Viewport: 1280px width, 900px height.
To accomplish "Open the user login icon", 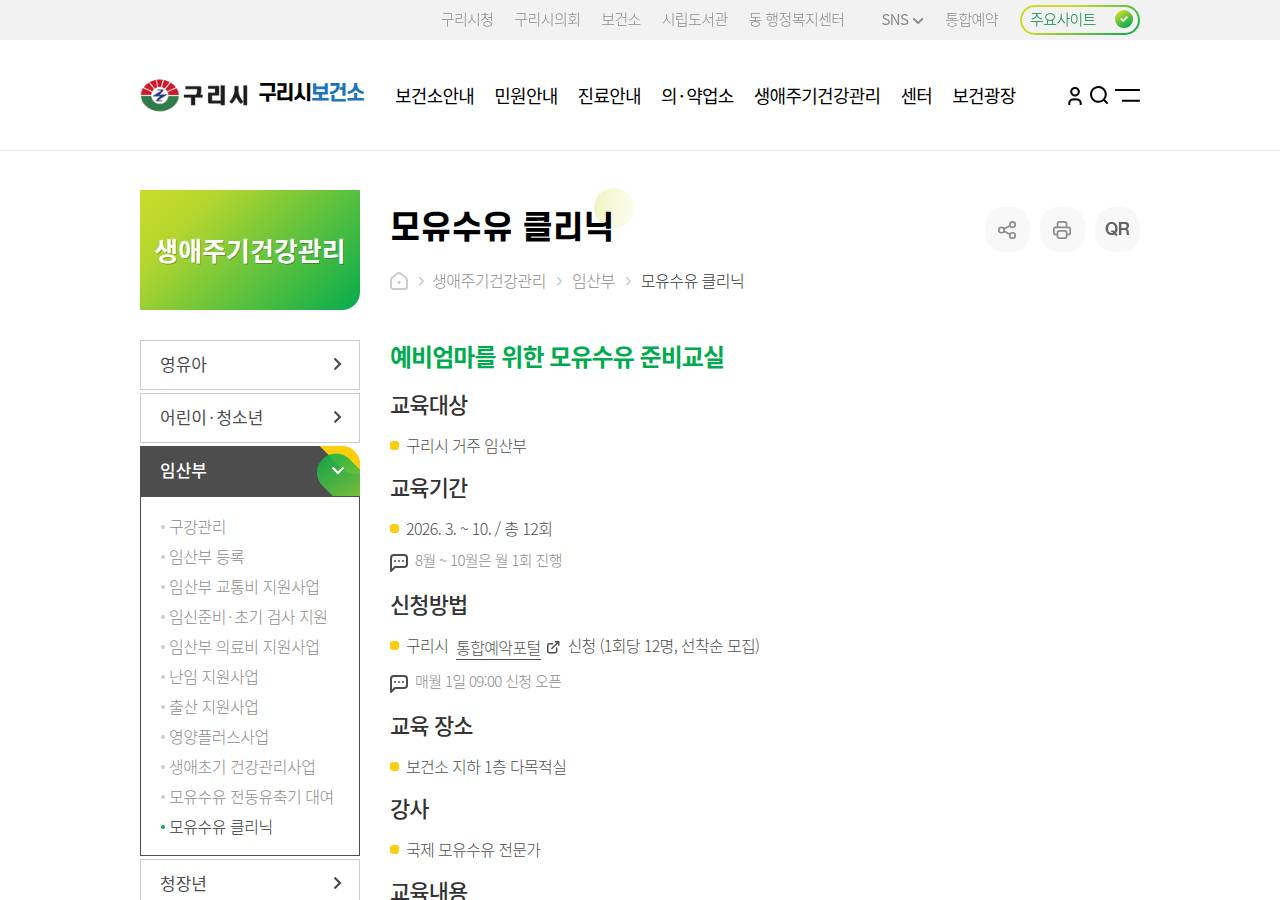I will click(x=1074, y=96).
